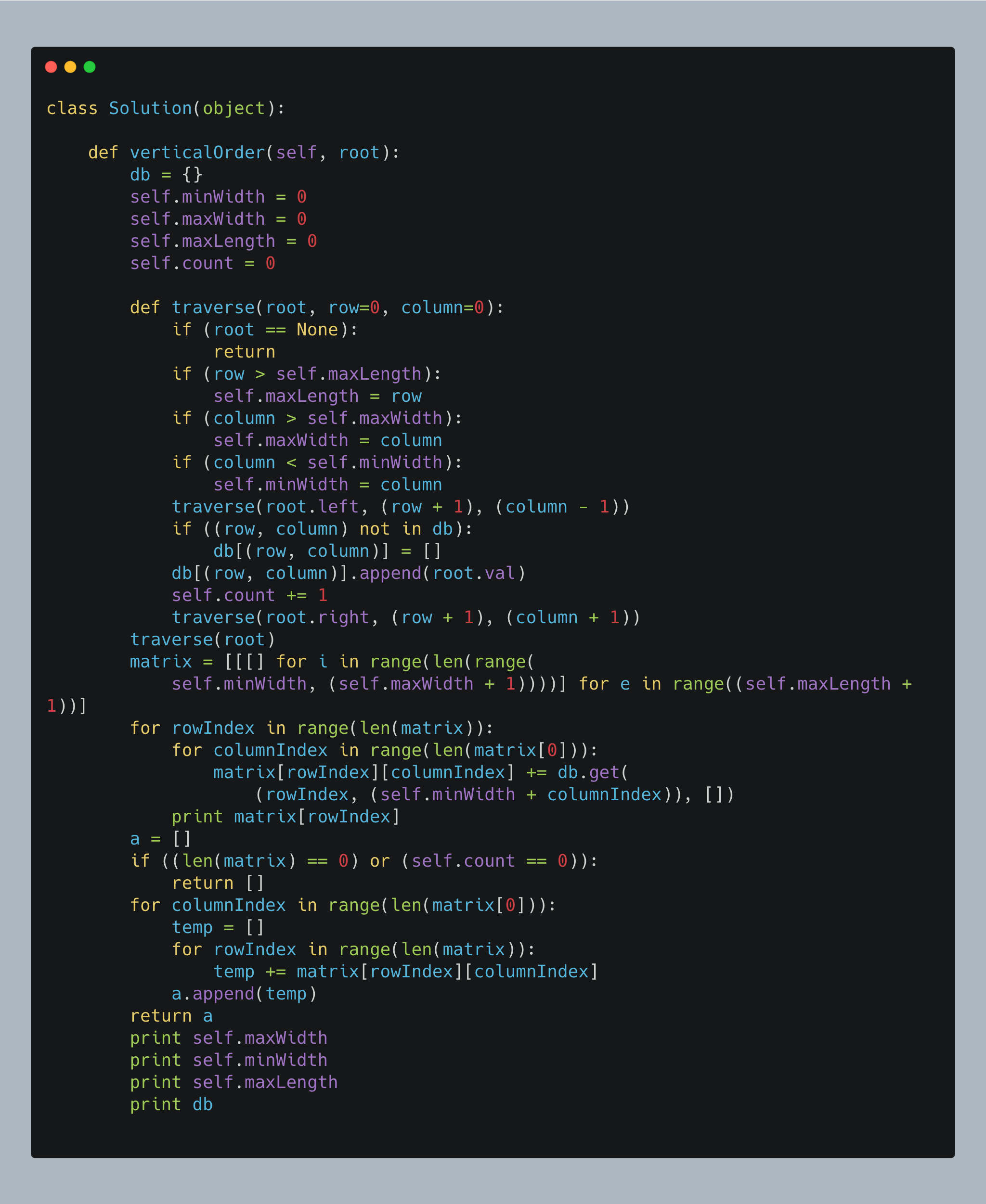Click the verticalOrder method name
The image size is (986, 1204).
[x=198, y=153]
